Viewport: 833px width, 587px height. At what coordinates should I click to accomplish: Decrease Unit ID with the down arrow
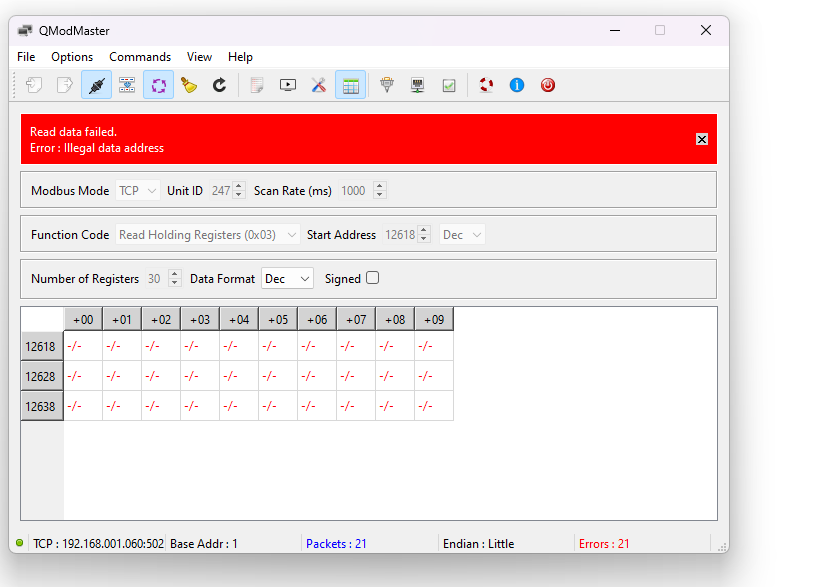point(239,195)
